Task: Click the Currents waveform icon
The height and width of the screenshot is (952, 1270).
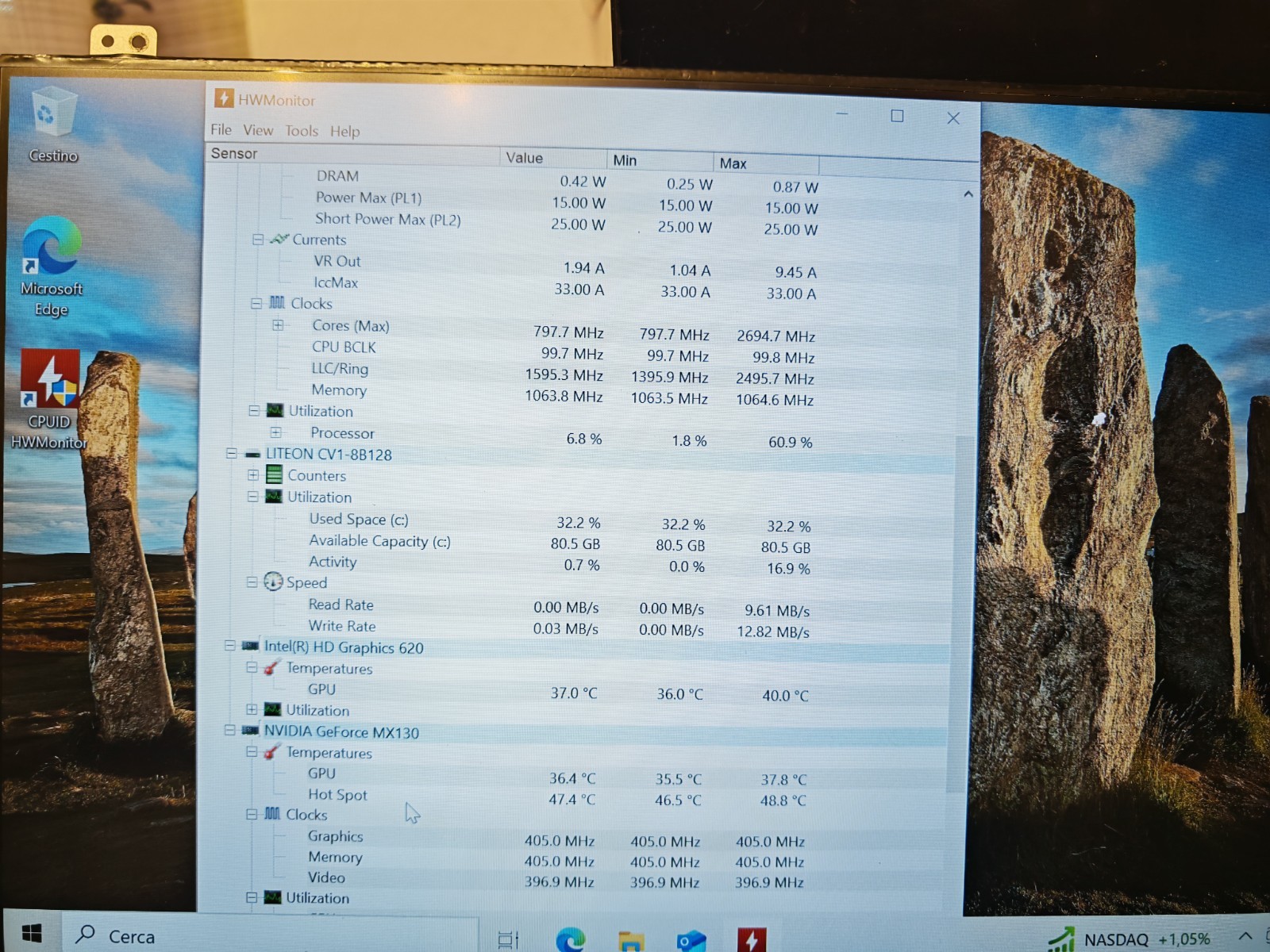Action: pyautogui.click(x=279, y=239)
